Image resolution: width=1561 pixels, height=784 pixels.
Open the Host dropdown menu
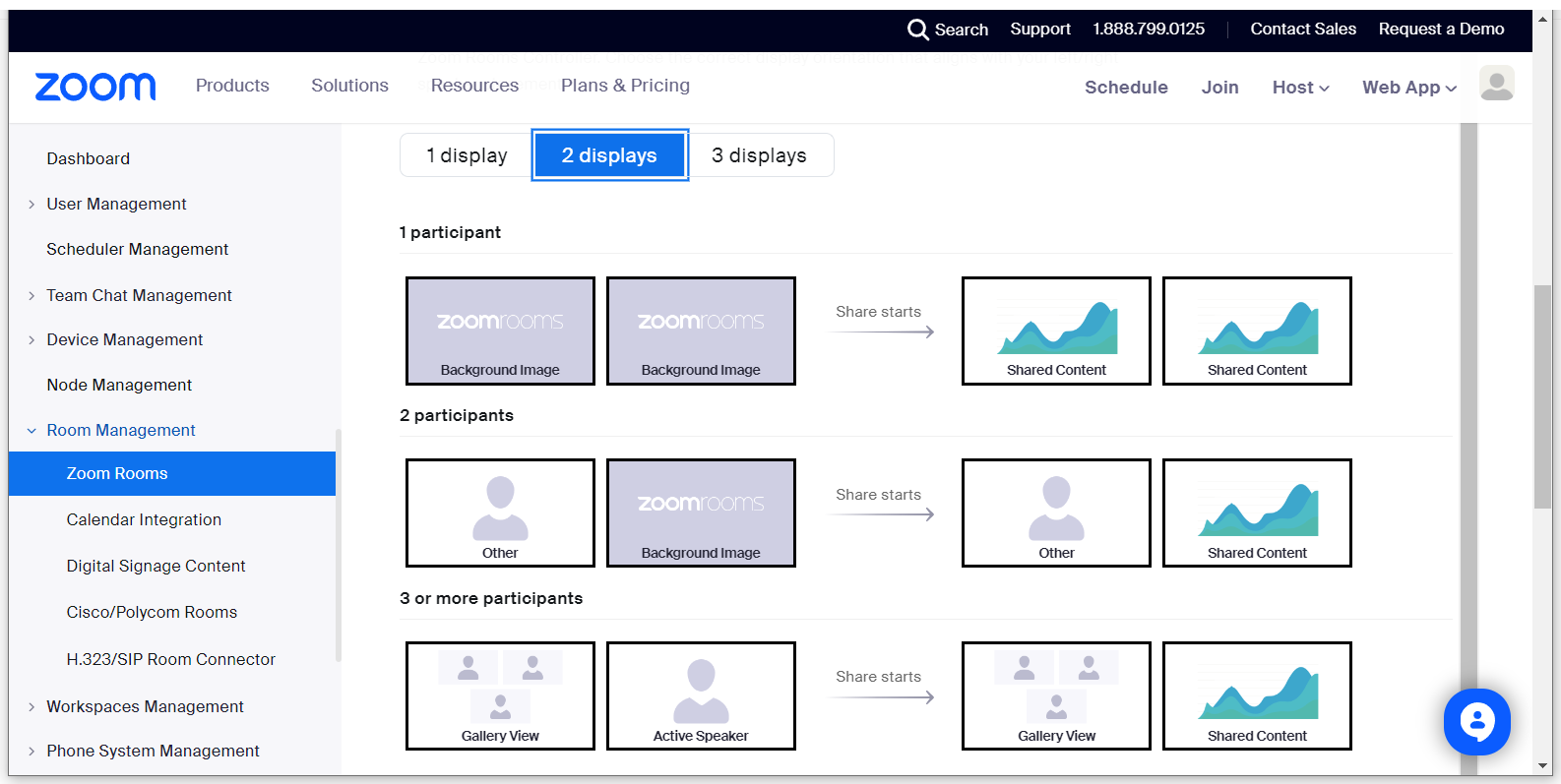click(1300, 88)
